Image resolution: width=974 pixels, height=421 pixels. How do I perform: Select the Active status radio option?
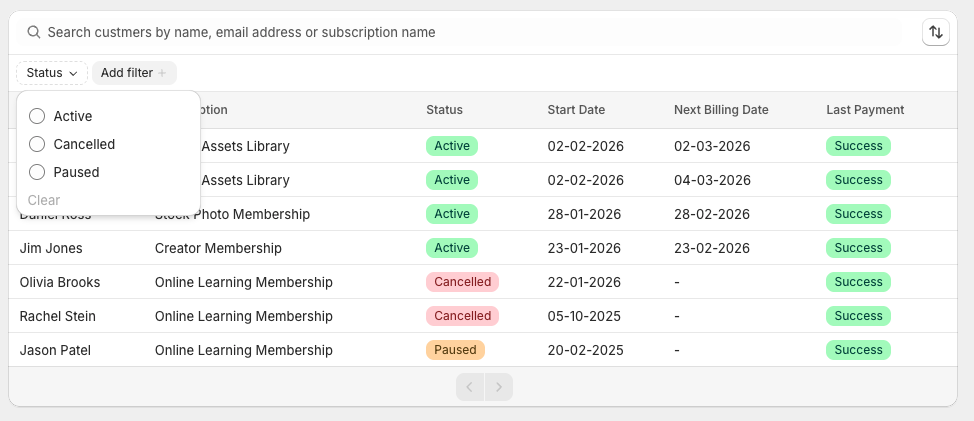point(38,116)
